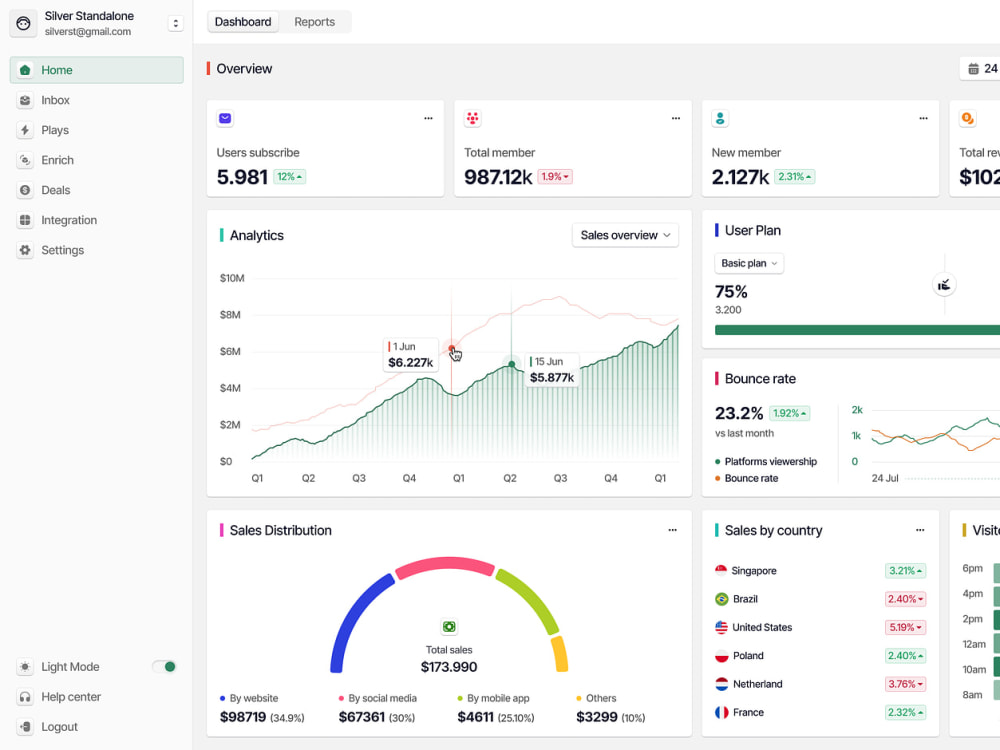
Task: Click the Logout icon
Action: click(x=25, y=726)
